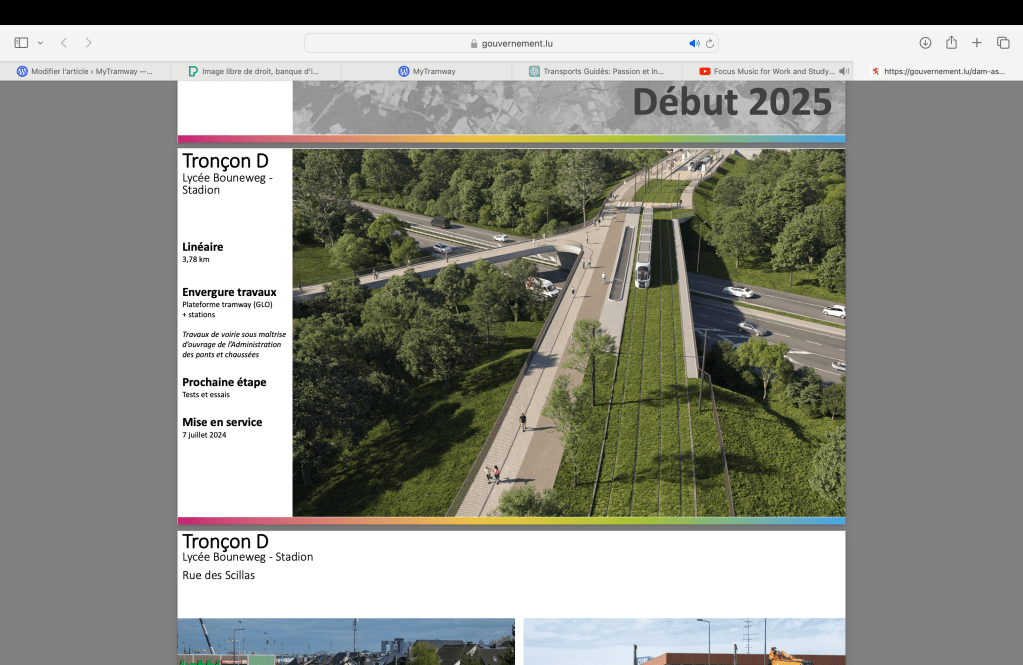Go forward using the right arrow
The width and height of the screenshot is (1023, 665).
click(89, 43)
